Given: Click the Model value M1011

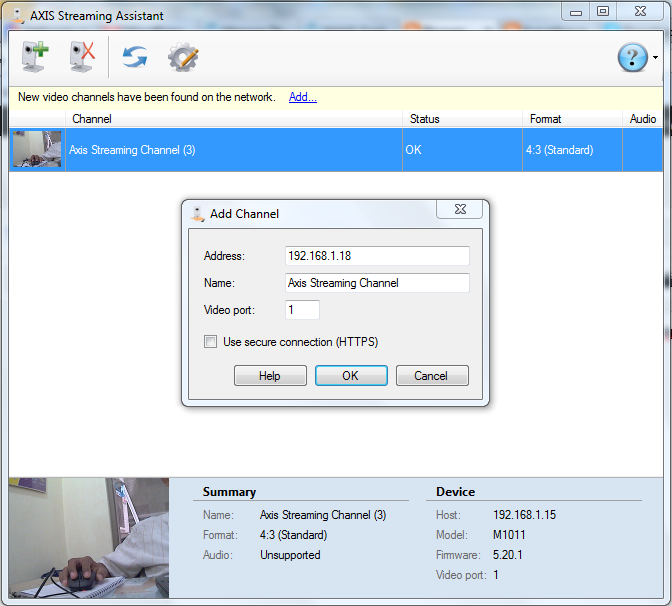Looking at the screenshot, I should tap(509, 535).
